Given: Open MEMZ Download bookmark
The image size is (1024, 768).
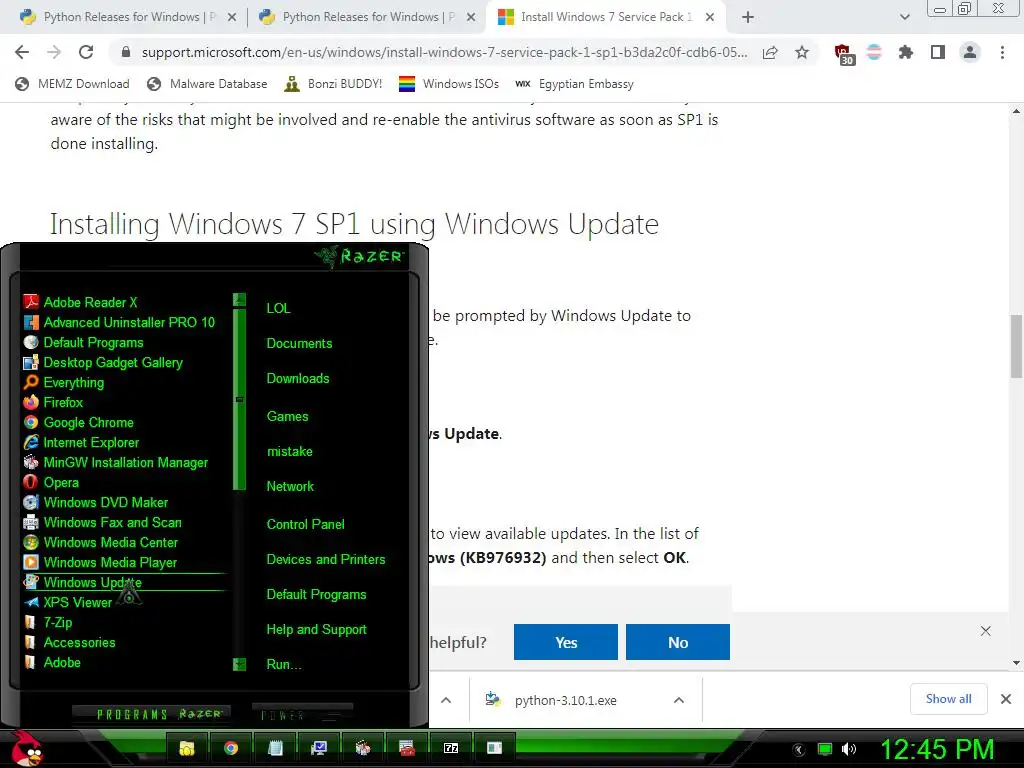Looking at the screenshot, I should tap(72, 84).
